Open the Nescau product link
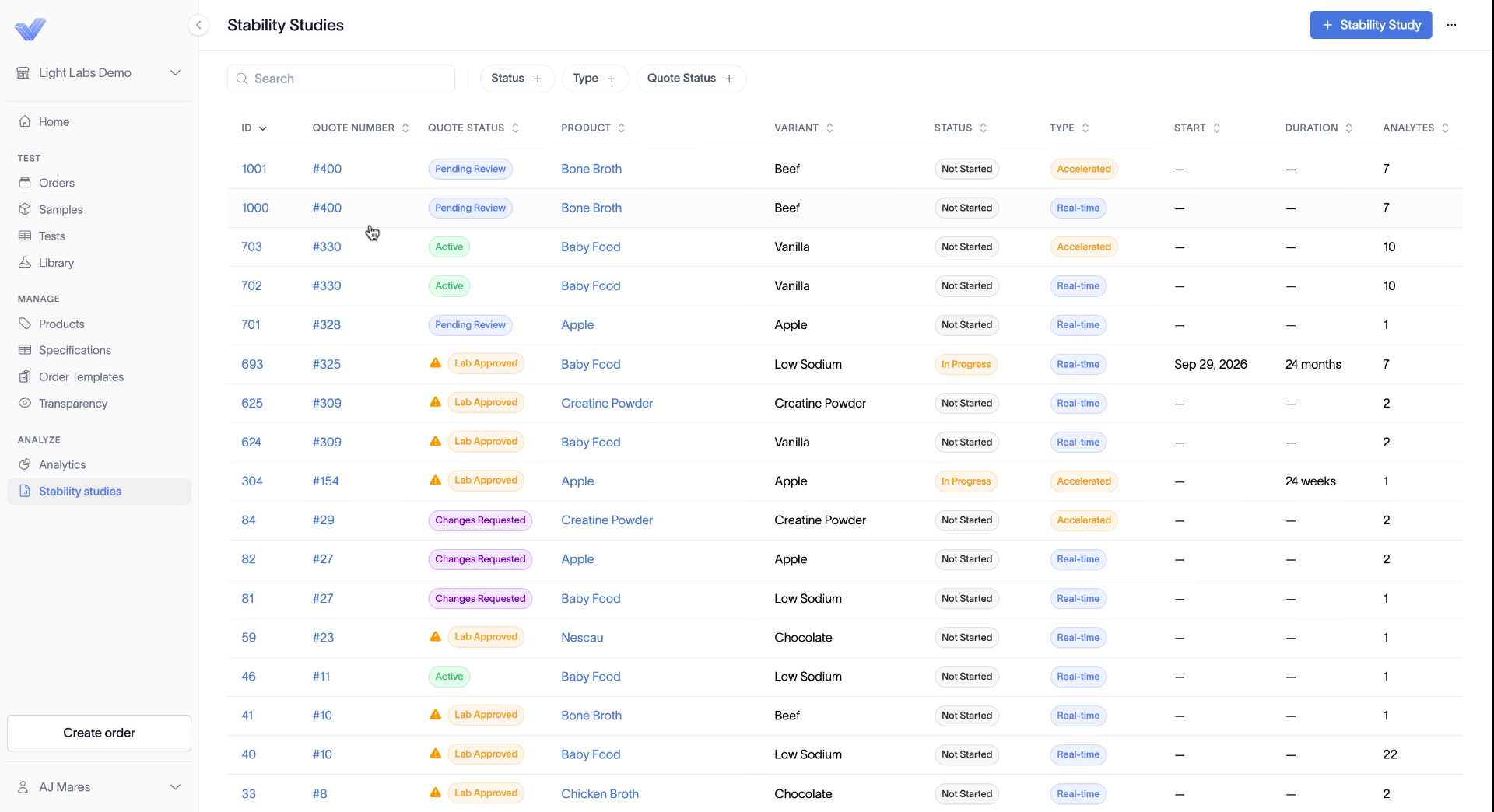 coord(582,637)
